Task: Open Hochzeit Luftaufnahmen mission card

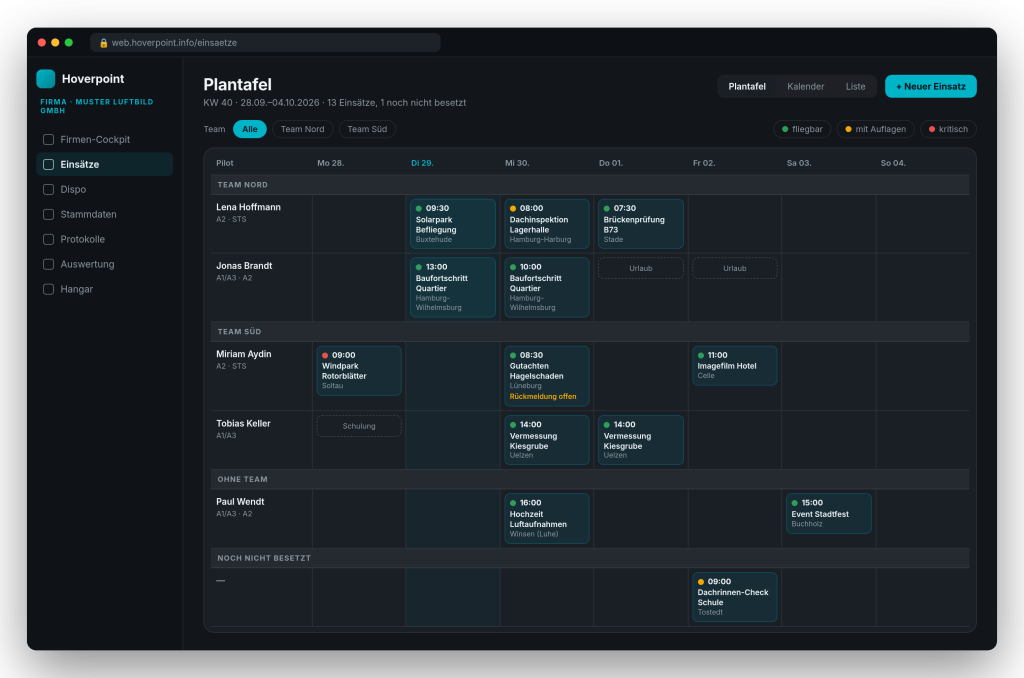Action: coord(547,519)
